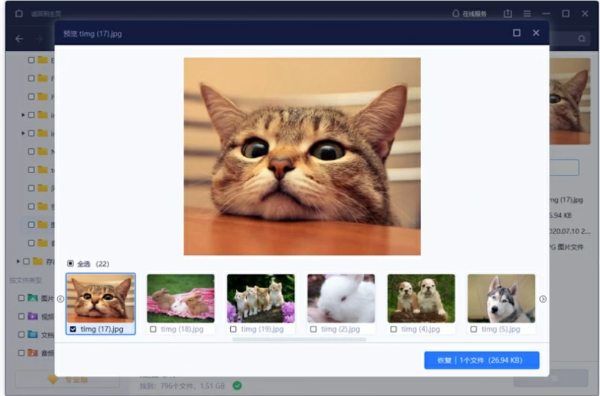Maximize the preview dialog window
600x396 pixels.
(x=517, y=33)
